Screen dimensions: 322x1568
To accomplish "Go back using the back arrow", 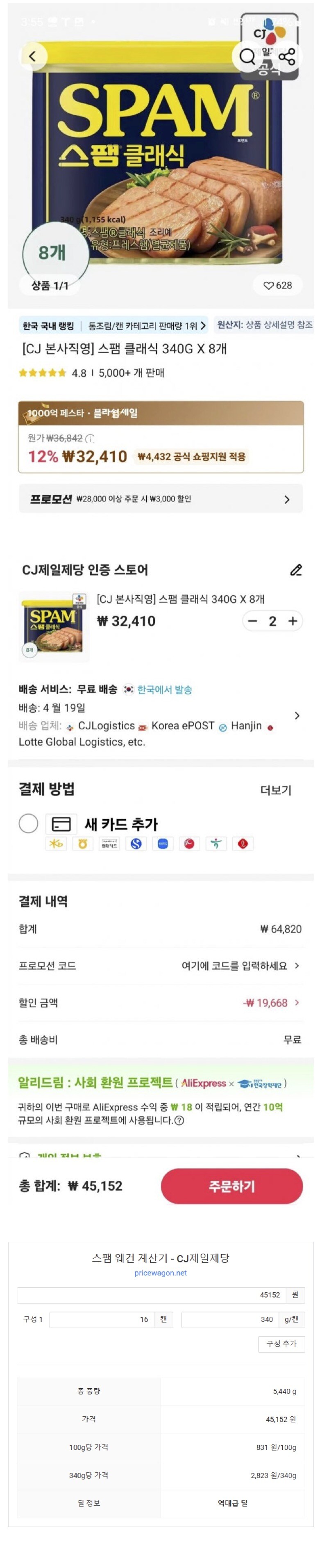I will pos(32,55).
